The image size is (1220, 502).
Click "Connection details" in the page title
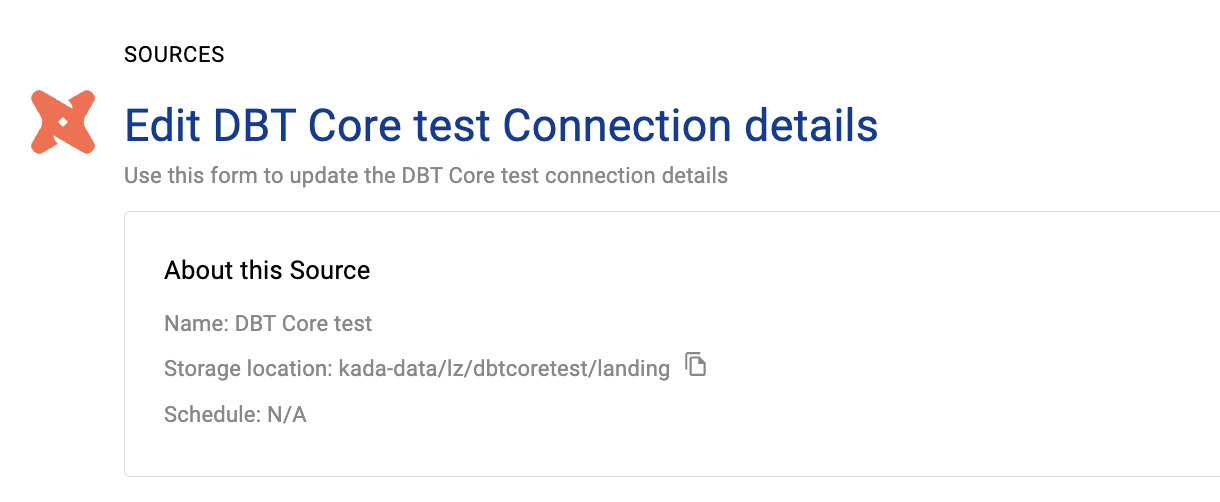690,126
